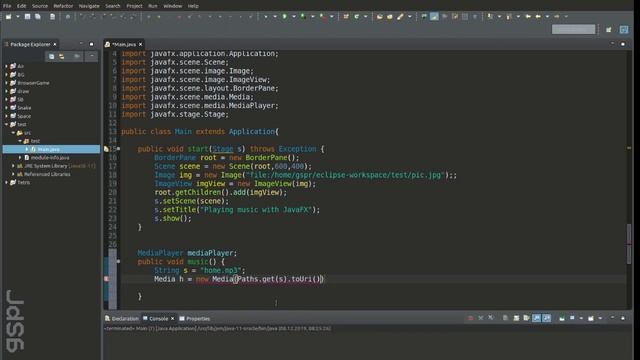640x360 pixels.
Task: Click the Coverage run icon
Action: pos(302,16)
